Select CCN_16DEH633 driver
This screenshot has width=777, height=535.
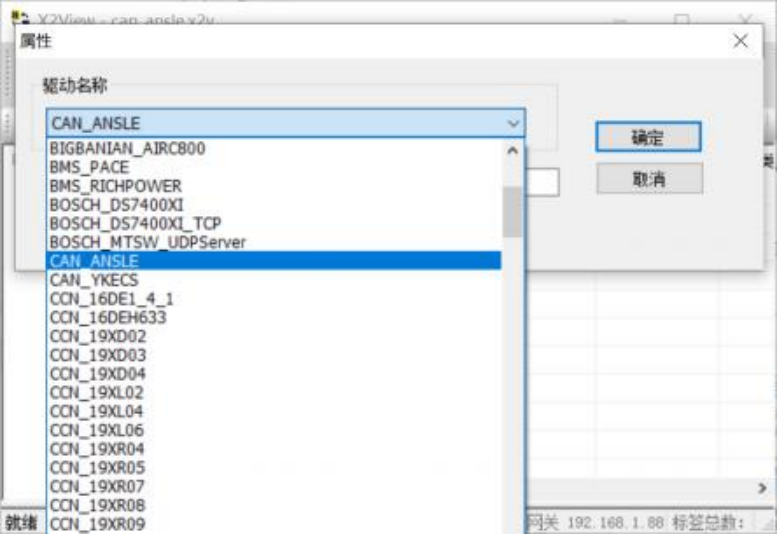pos(274,318)
